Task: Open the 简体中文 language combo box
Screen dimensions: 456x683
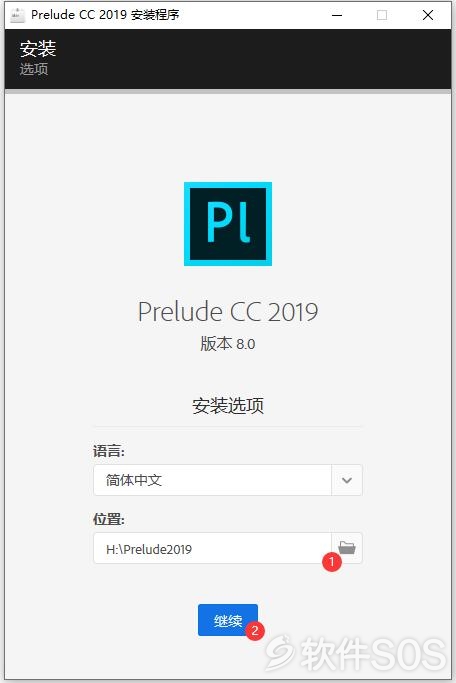Action: [228, 480]
